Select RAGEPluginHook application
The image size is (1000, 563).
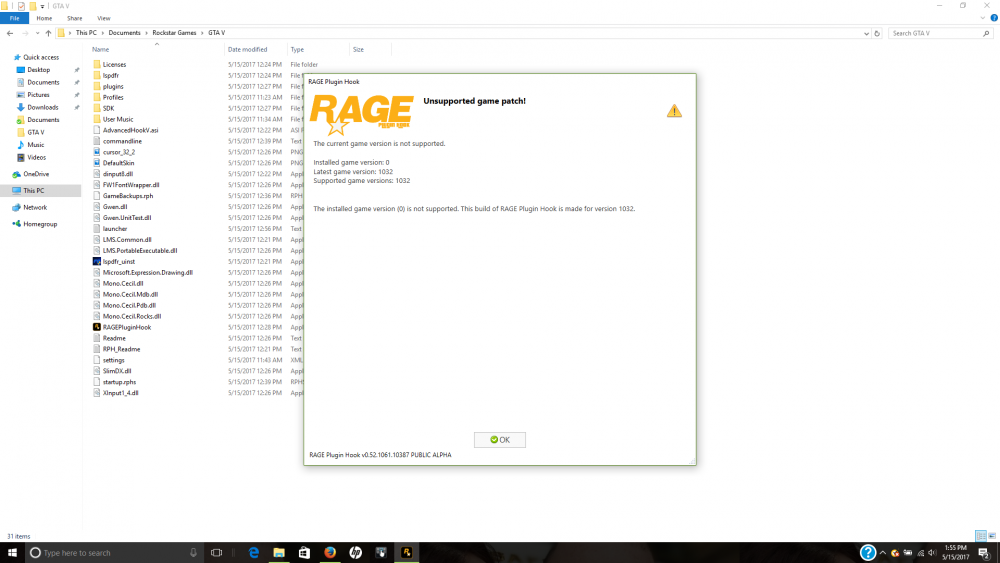coord(126,327)
